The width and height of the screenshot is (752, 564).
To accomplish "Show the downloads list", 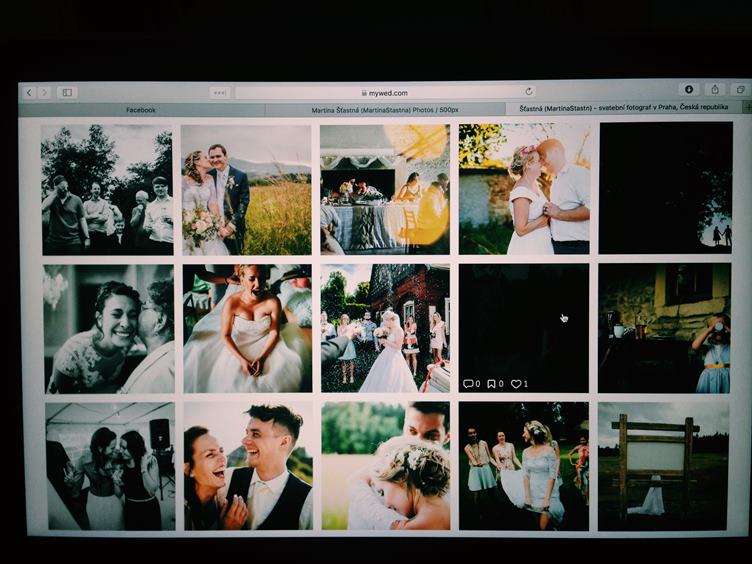I will (x=689, y=89).
